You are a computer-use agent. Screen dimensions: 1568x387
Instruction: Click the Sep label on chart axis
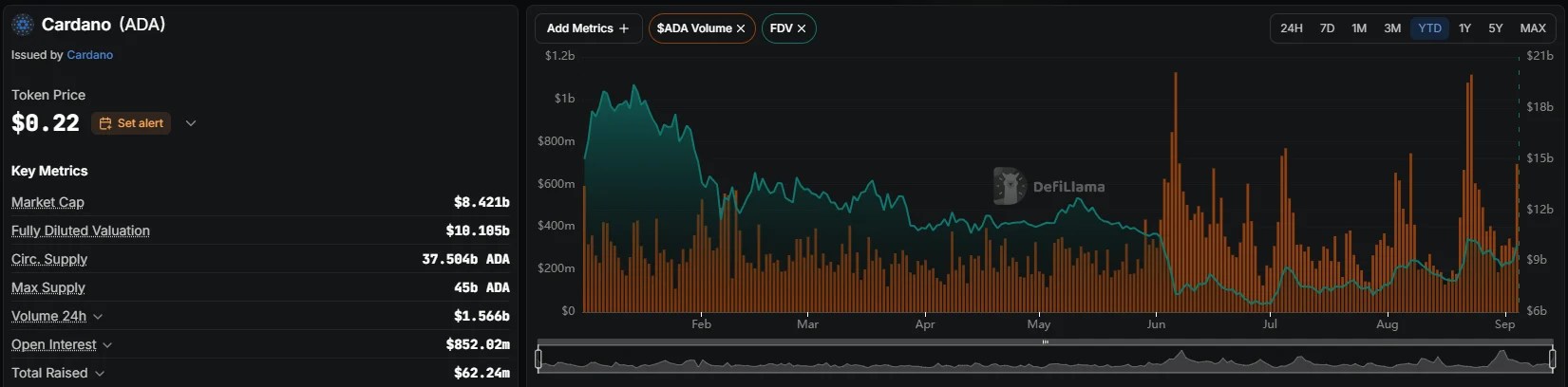[x=1504, y=324]
